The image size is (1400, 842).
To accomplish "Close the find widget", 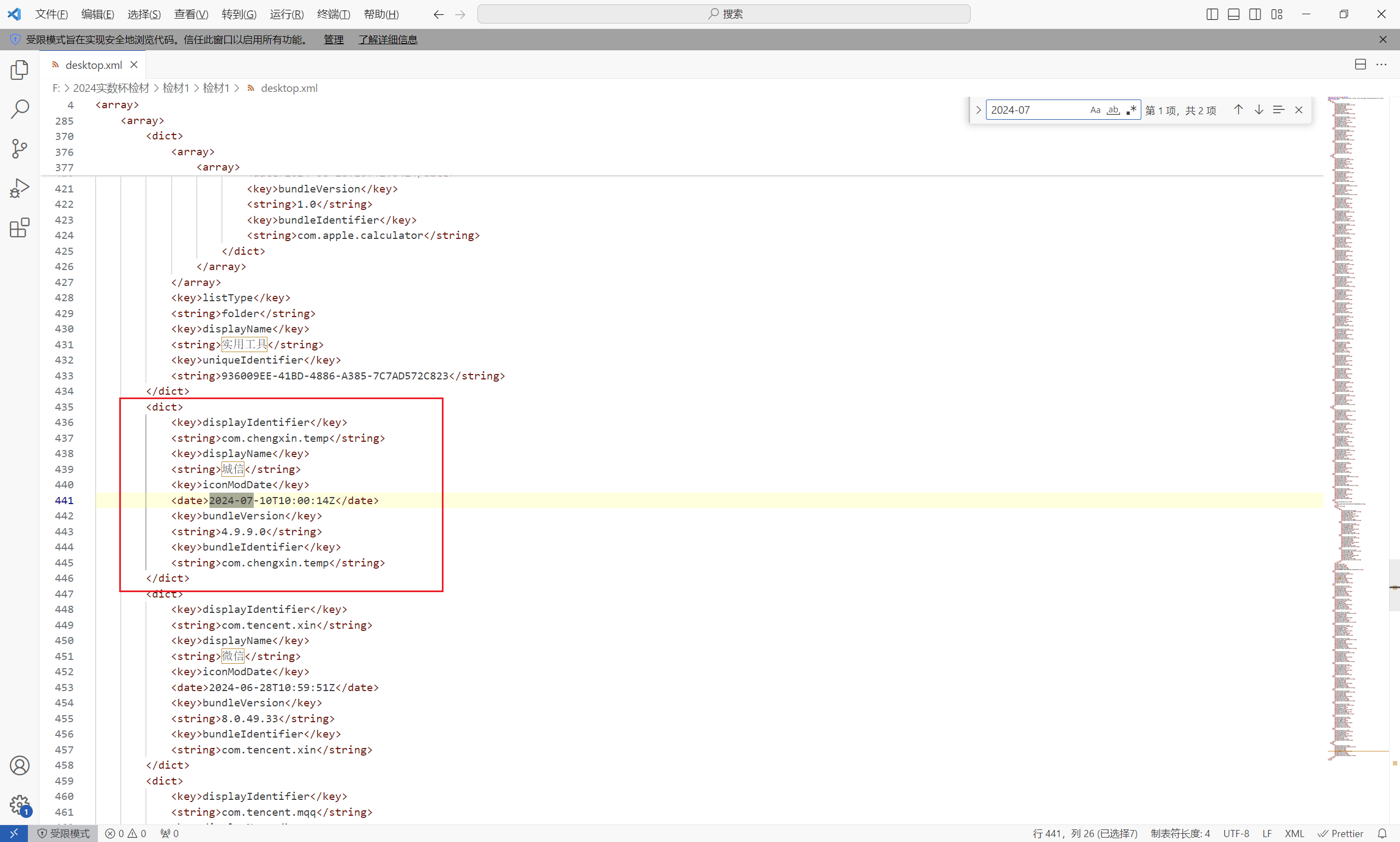I will click(1298, 109).
